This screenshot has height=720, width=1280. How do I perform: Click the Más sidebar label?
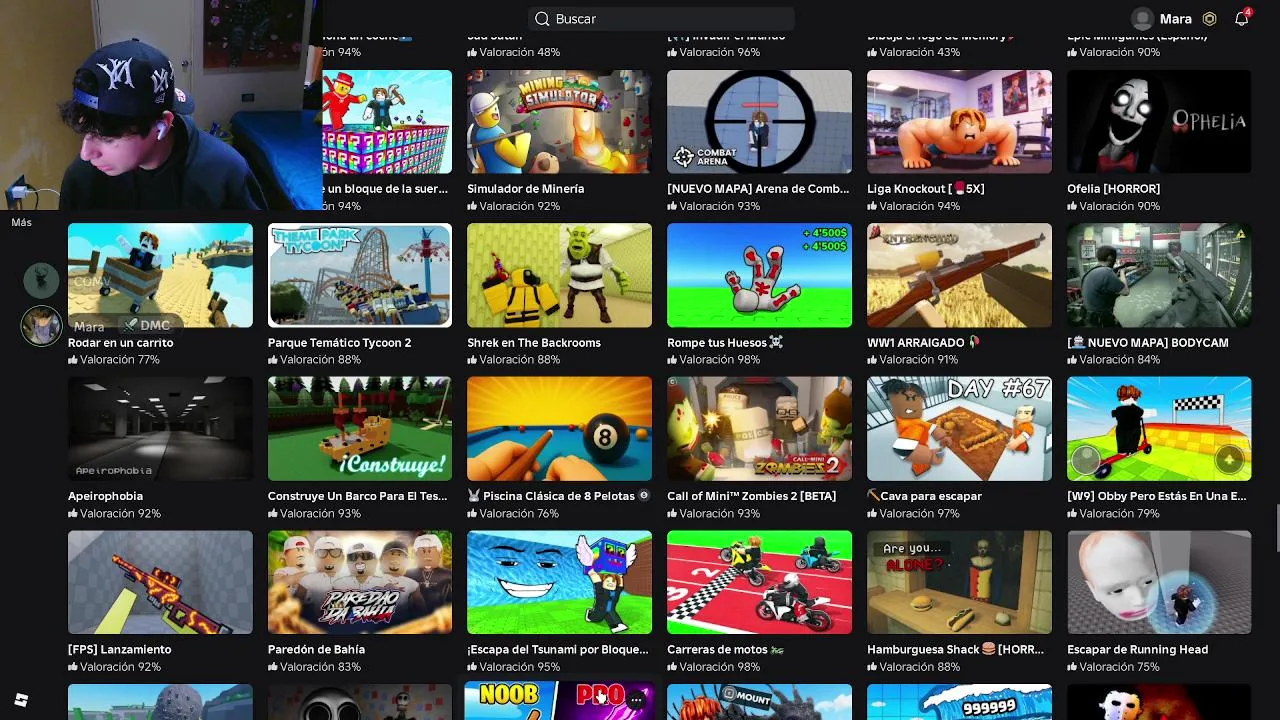21,222
